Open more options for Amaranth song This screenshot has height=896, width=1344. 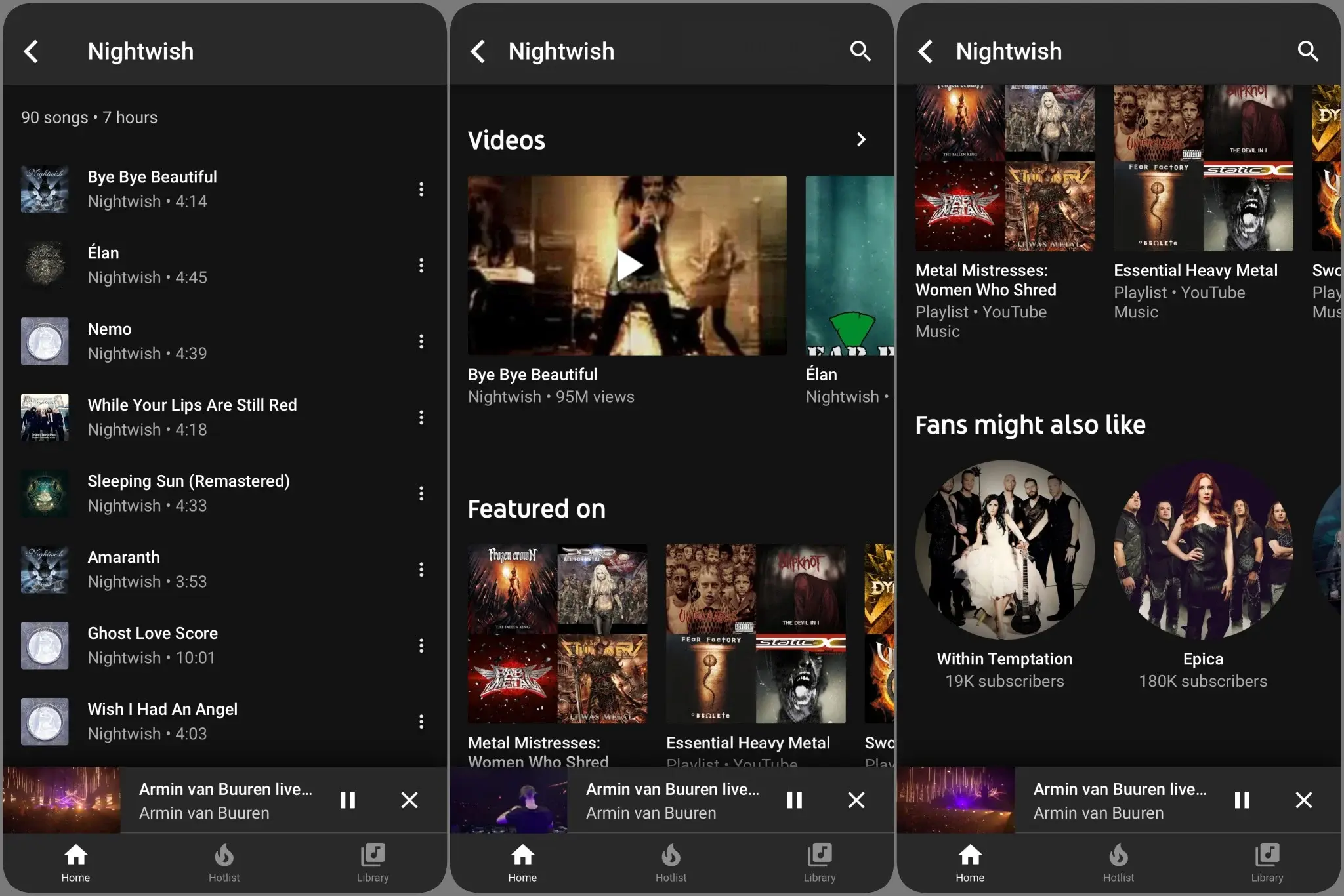pyautogui.click(x=421, y=570)
